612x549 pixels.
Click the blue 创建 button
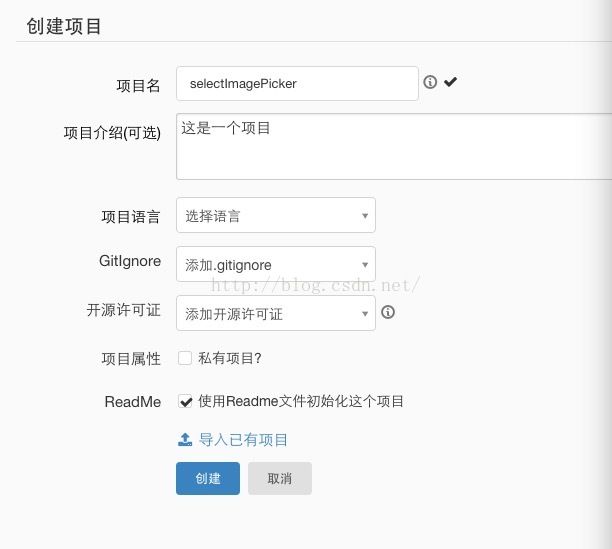[x=208, y=478]
